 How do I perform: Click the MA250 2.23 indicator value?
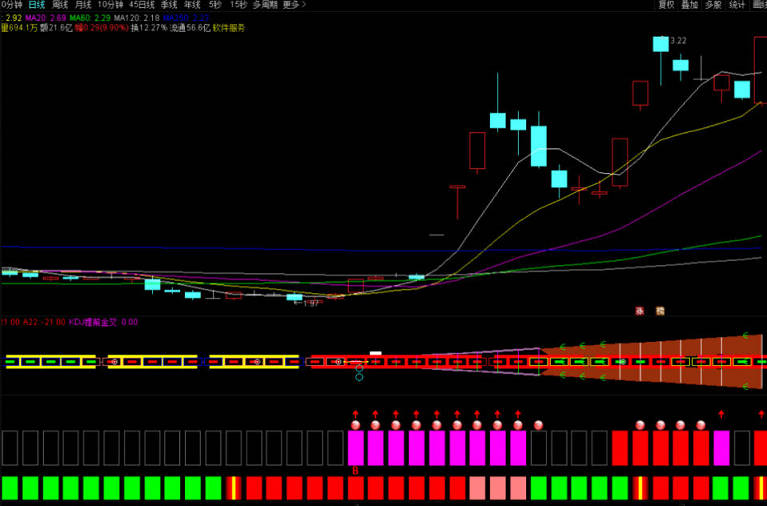(x=186, y=18)
